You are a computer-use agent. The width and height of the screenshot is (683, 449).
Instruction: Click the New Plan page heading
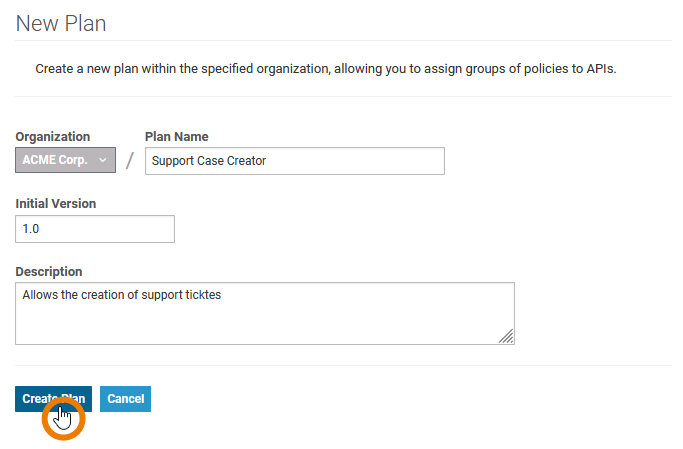pyautogui.click(x=61, y=24)
